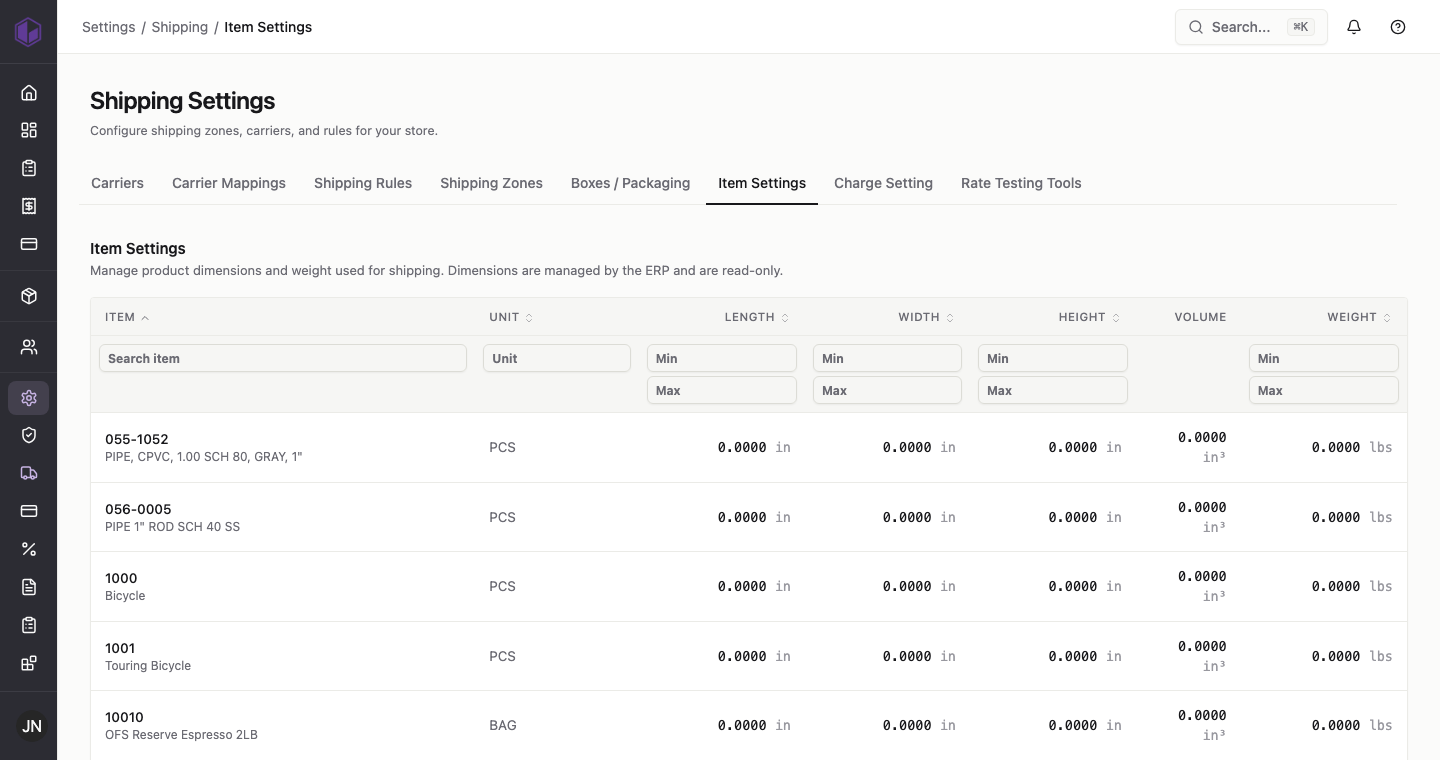Focus the Unit filter field

click(x=557, y=358)
